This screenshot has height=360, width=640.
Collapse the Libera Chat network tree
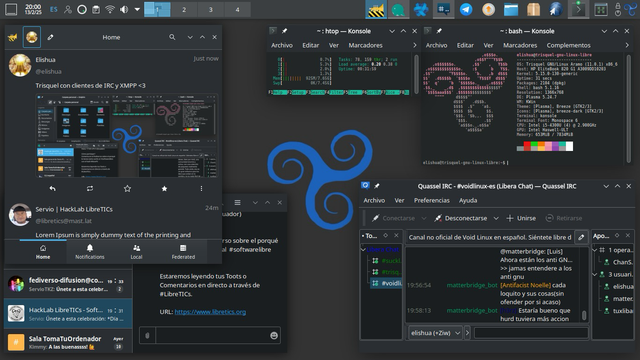(x=363, y=249)
